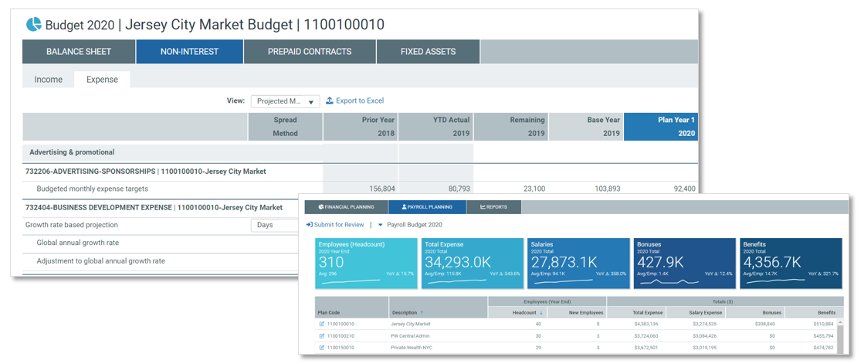Click the Benefits column header in table
Viewport: 864px width, 364px height.
(x=814, y=313)
